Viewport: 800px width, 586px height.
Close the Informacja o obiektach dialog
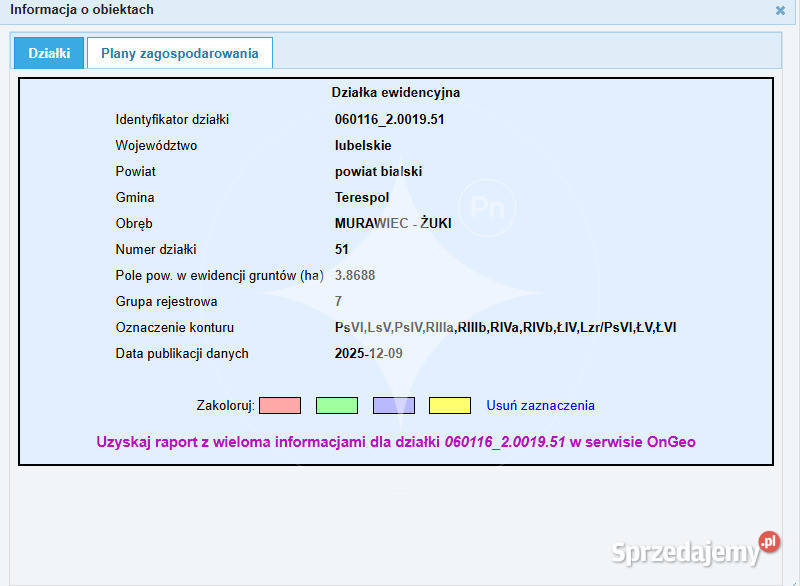780,10
